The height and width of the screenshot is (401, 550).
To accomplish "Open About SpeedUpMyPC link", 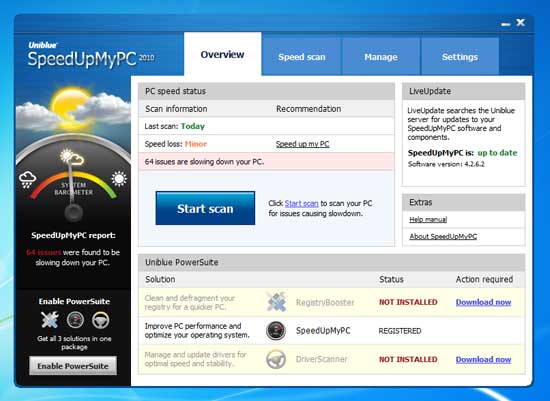I will tap(443, 236).
